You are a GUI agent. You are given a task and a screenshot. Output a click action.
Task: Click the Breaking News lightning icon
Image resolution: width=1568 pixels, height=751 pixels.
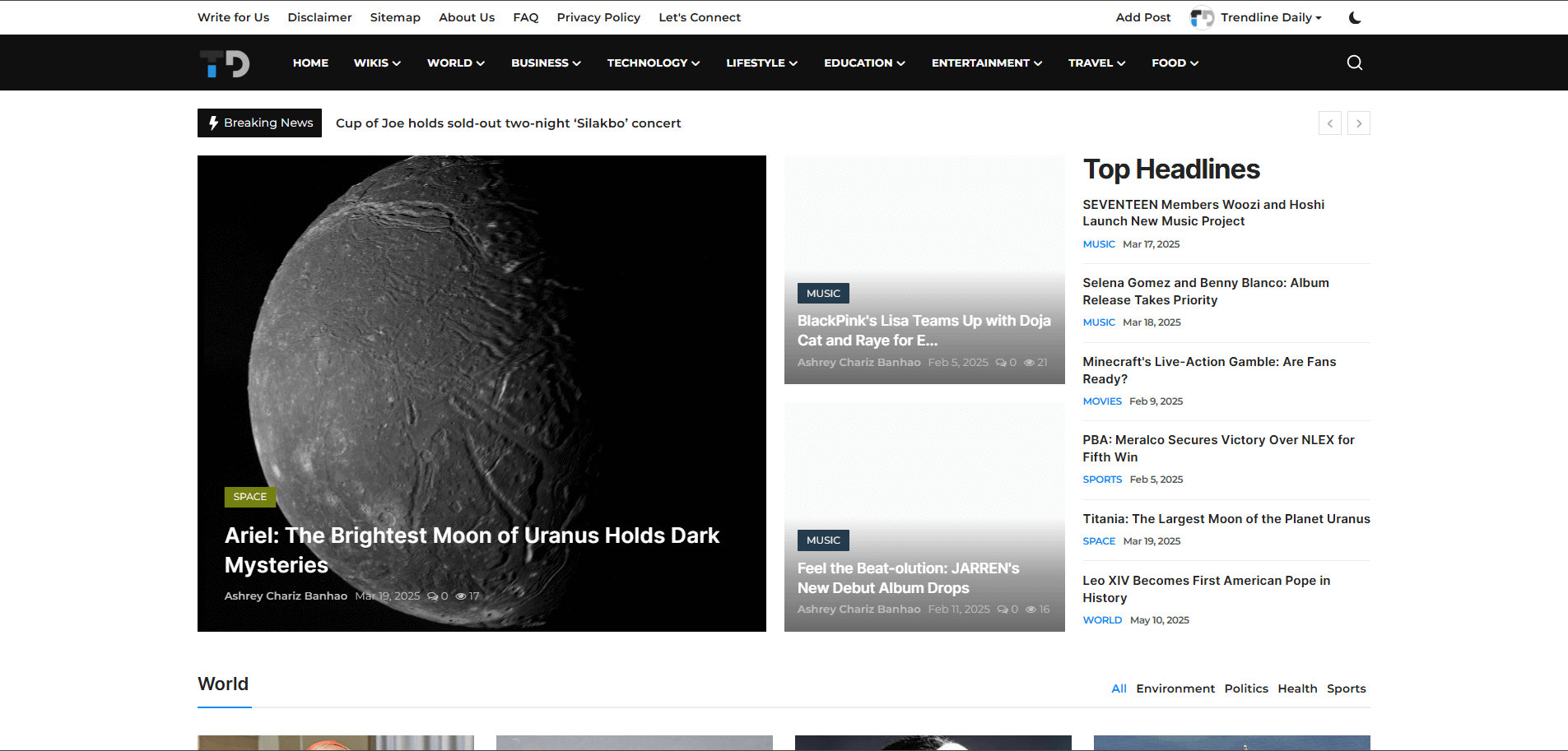click(x=215, y=123)
